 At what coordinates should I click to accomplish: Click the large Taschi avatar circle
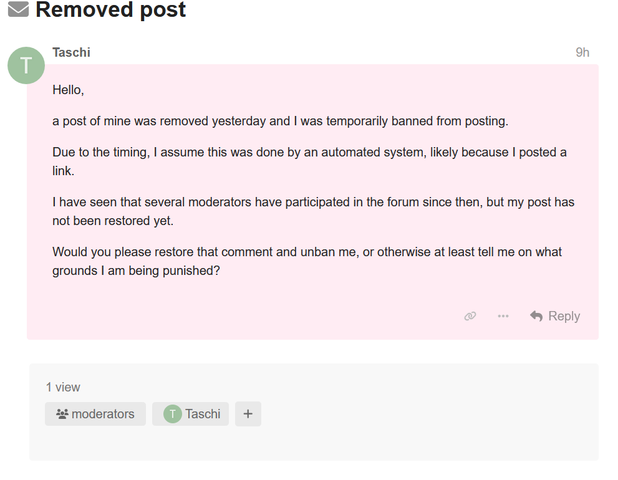point(26,65)
